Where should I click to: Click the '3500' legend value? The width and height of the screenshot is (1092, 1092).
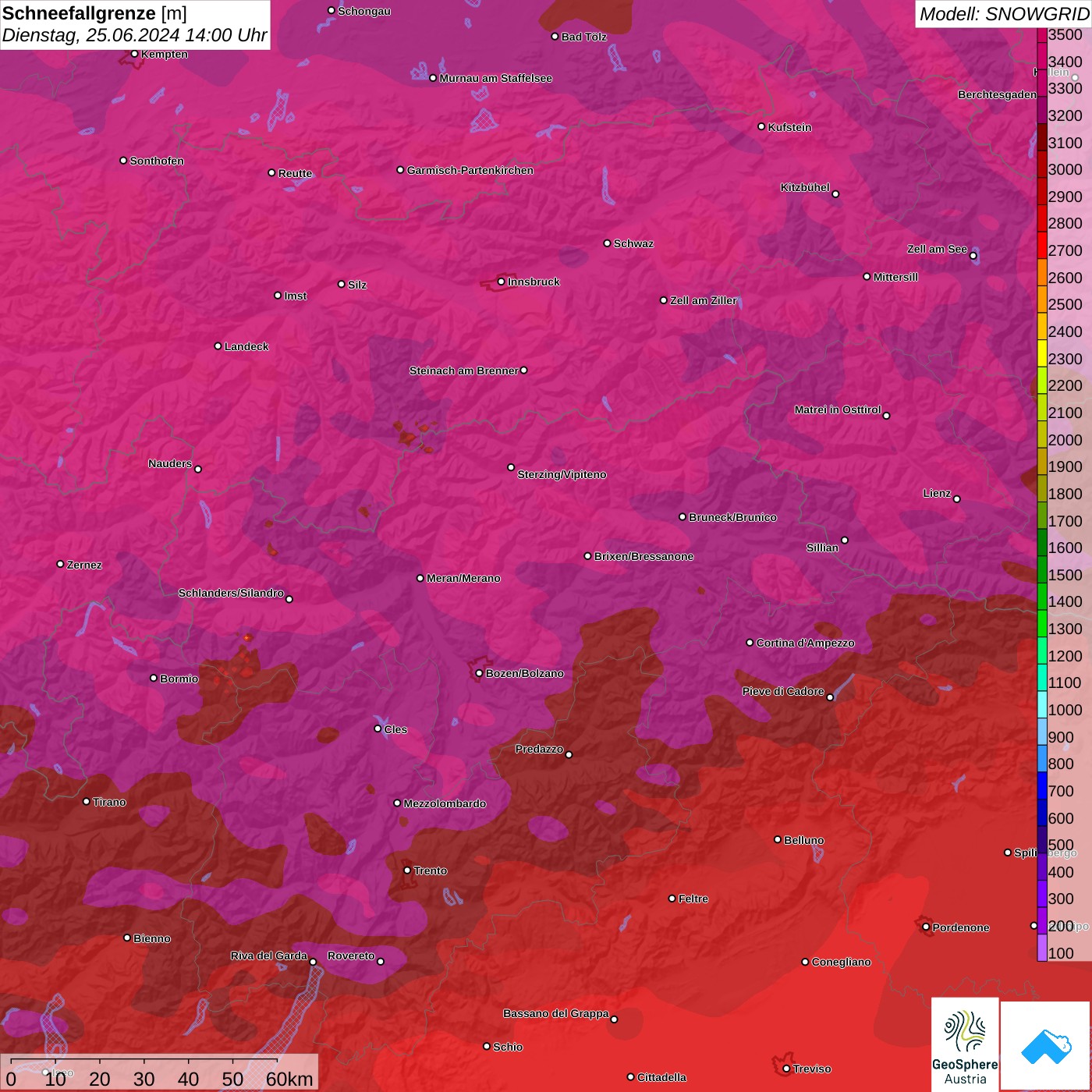pos(1065,34)
